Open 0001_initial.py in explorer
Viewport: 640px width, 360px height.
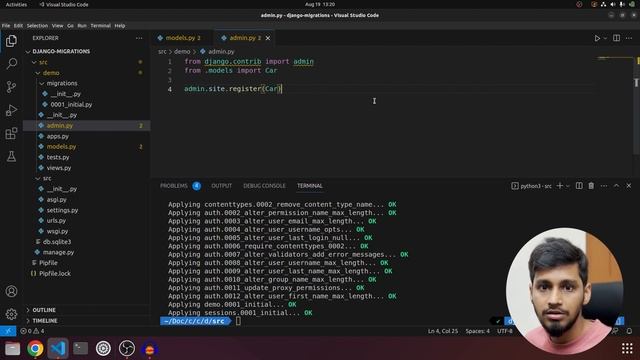[71, 104]
